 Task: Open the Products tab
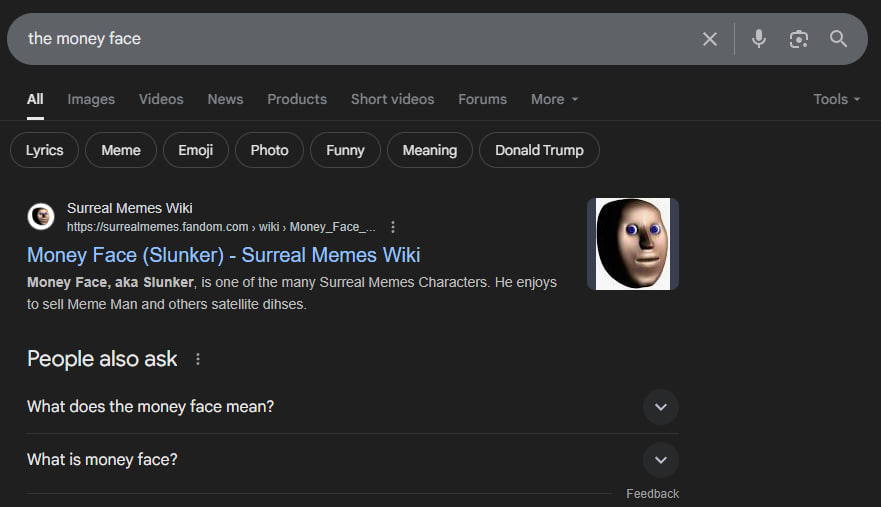(297, 99)
